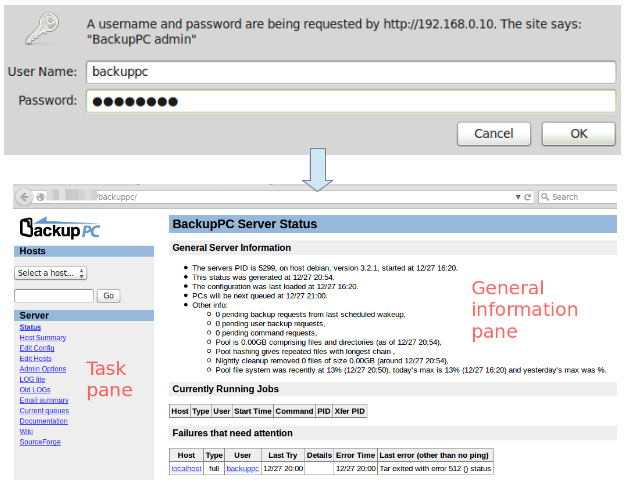Image resolution: width=635 pixels, height=486 pixels.
Task: Click the search magnifier icon
Action: point(546,197)
